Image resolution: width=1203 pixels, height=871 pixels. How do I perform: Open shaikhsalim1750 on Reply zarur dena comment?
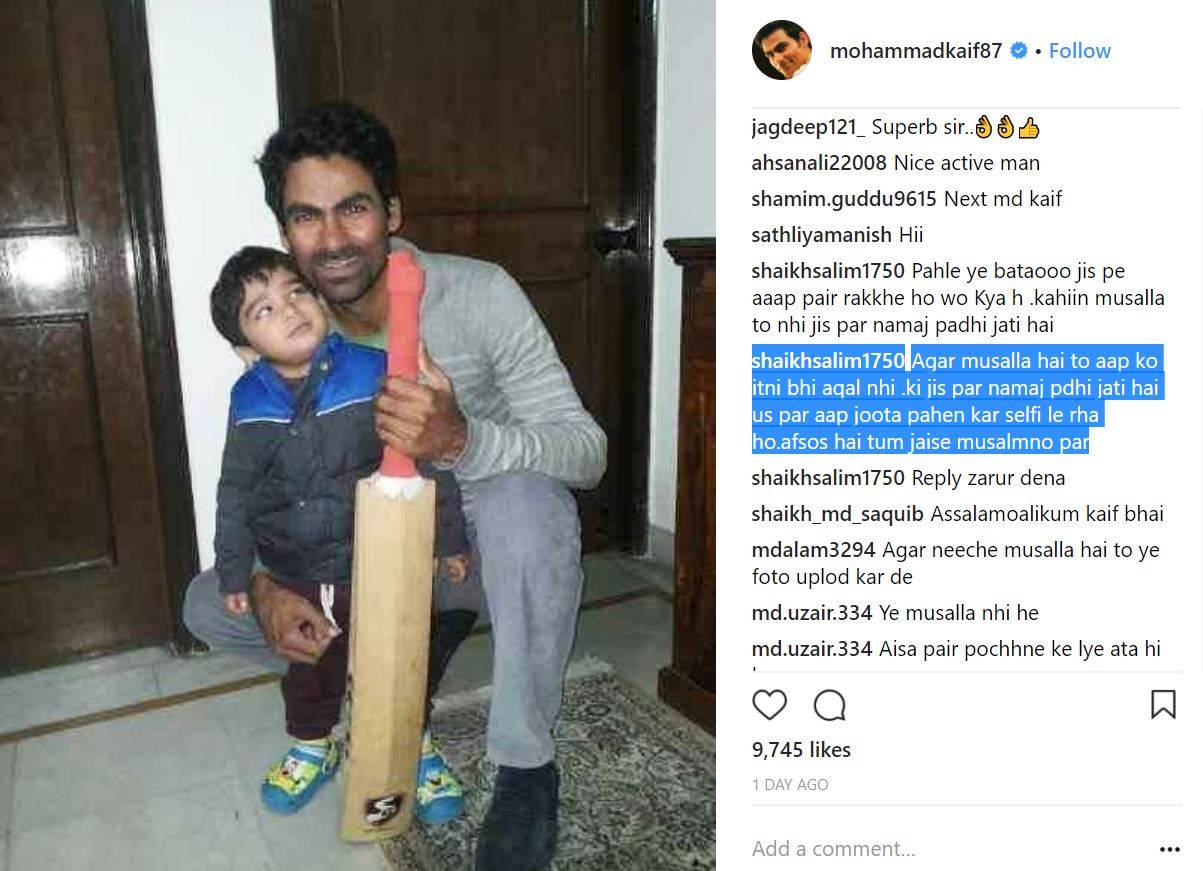828,478
